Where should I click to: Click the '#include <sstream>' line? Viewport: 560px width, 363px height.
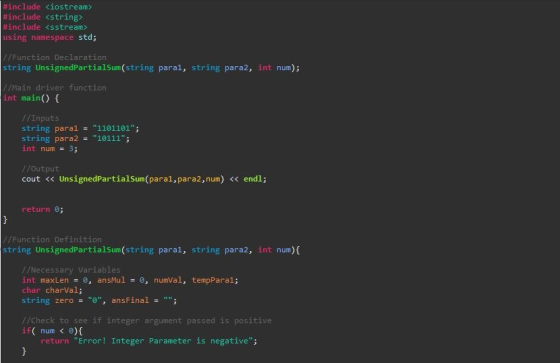pos(45,27)
